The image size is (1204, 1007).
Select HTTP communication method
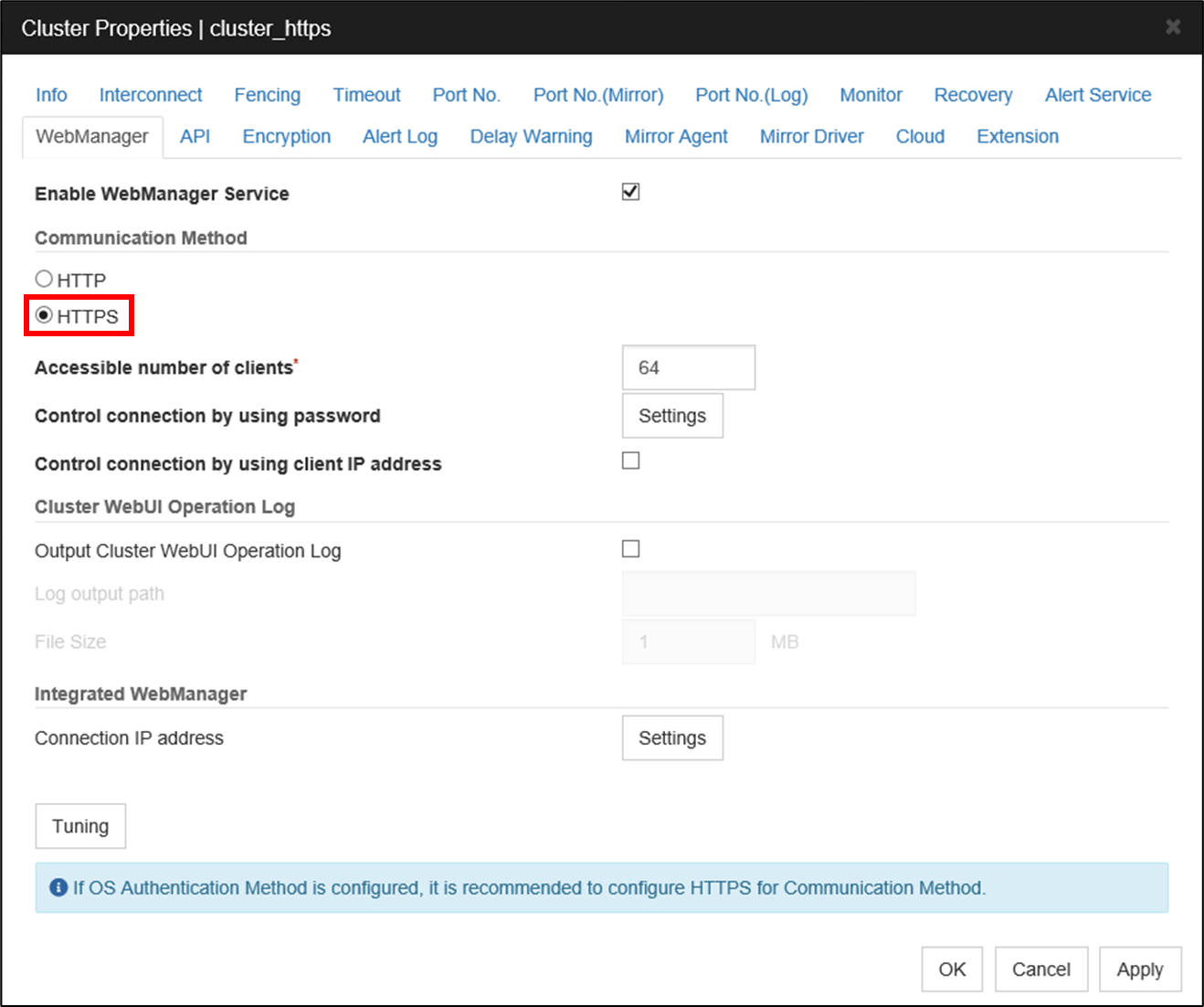44,278
